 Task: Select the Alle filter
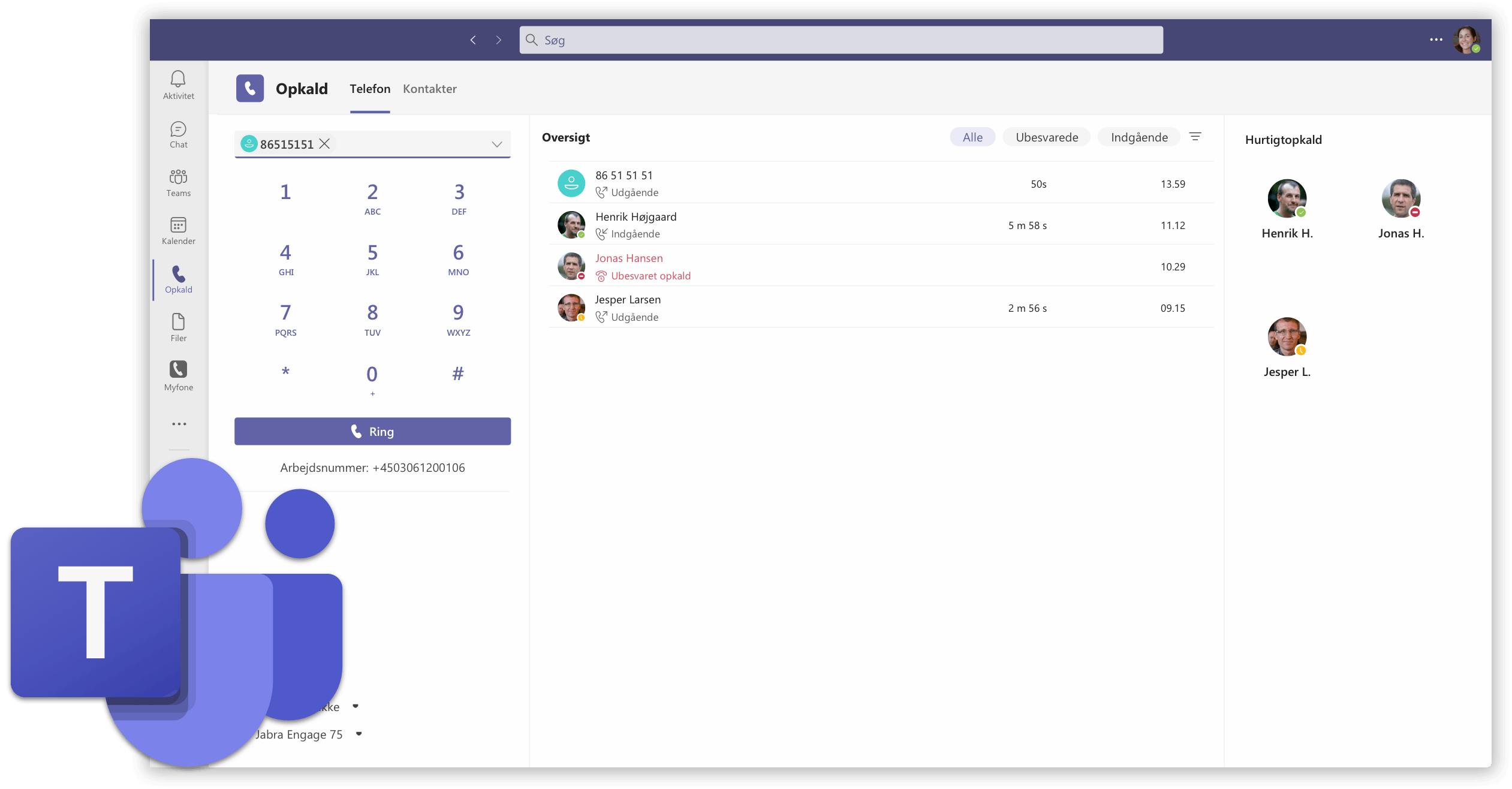click(972, 137)
